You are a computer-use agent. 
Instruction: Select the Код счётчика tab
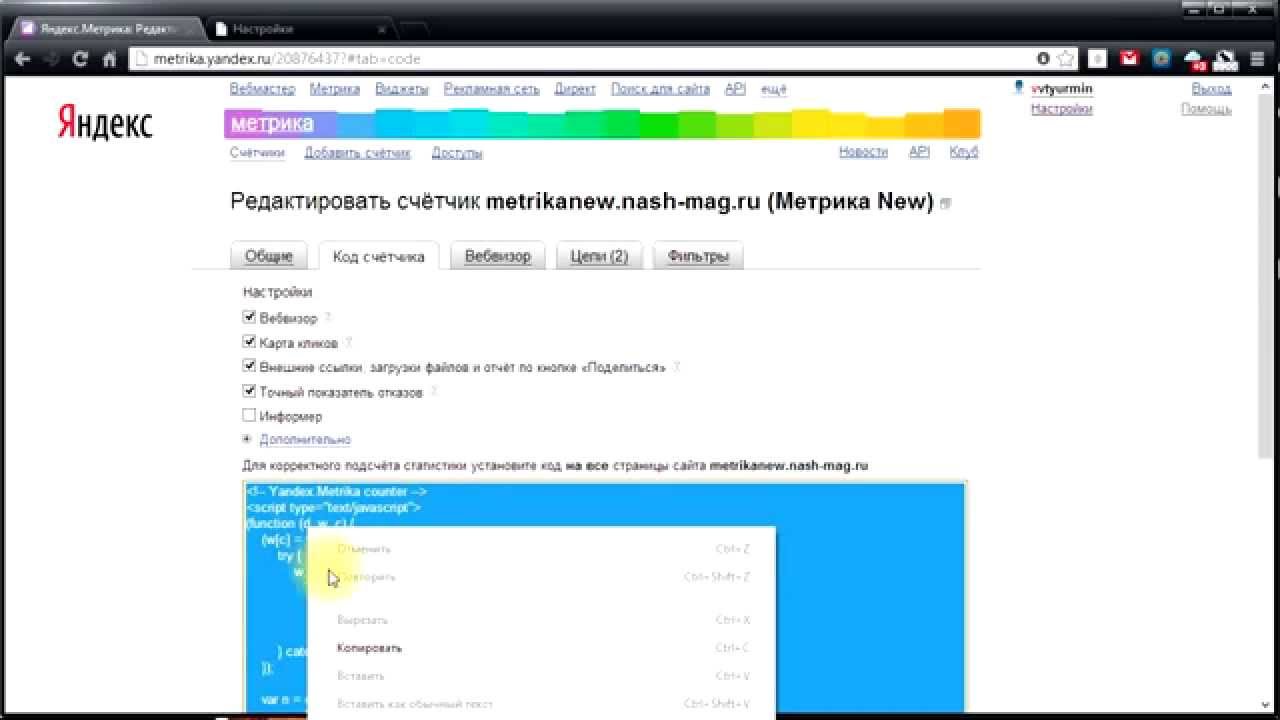[x=378, y=257]
